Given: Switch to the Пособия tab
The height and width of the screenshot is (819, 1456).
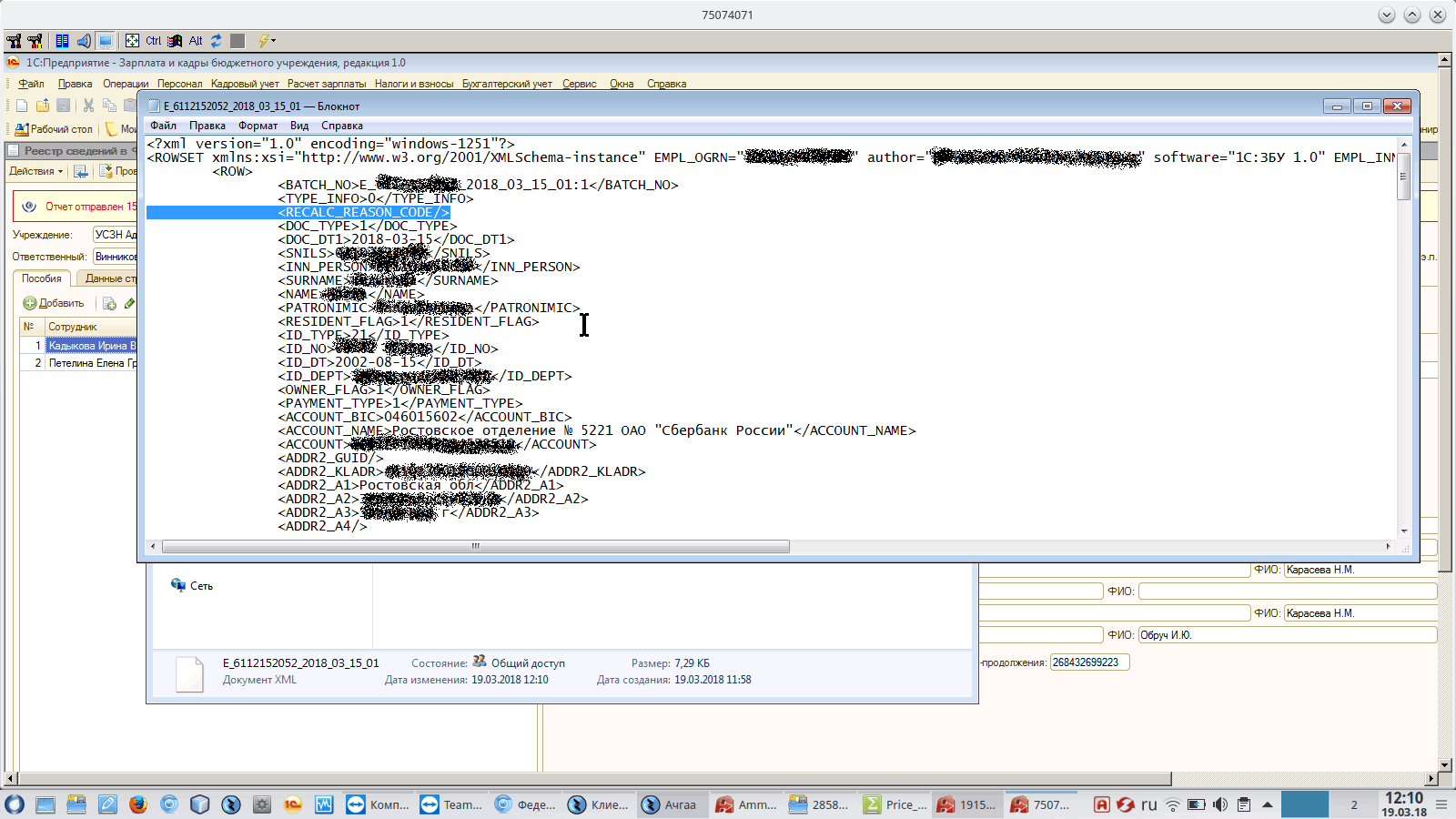Looking at the screenshot, I should coord(42,278).
